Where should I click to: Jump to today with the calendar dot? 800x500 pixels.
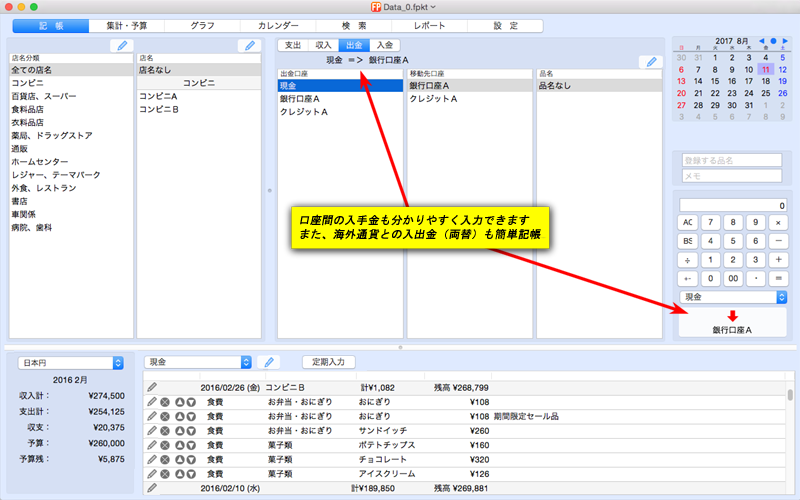tap(773, 41)
